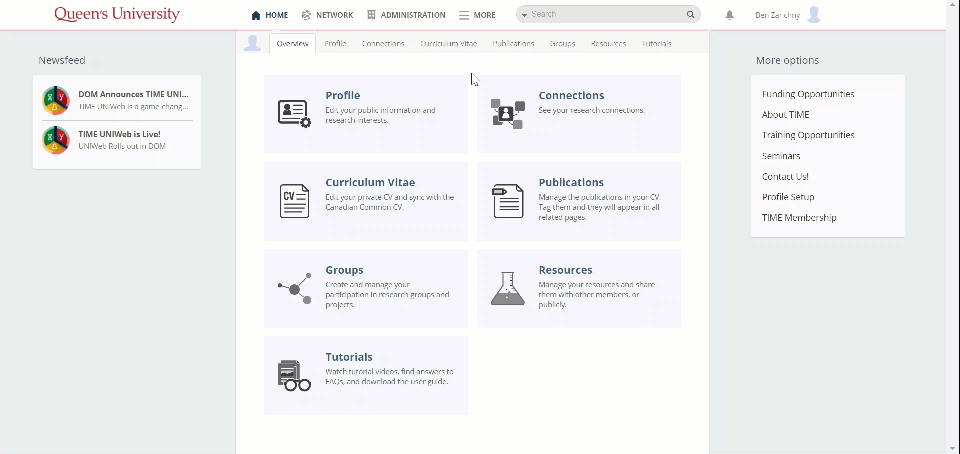This screenshot has height=454, width=960.
Task: Open notifications bell icon
Action: [729, 15]
